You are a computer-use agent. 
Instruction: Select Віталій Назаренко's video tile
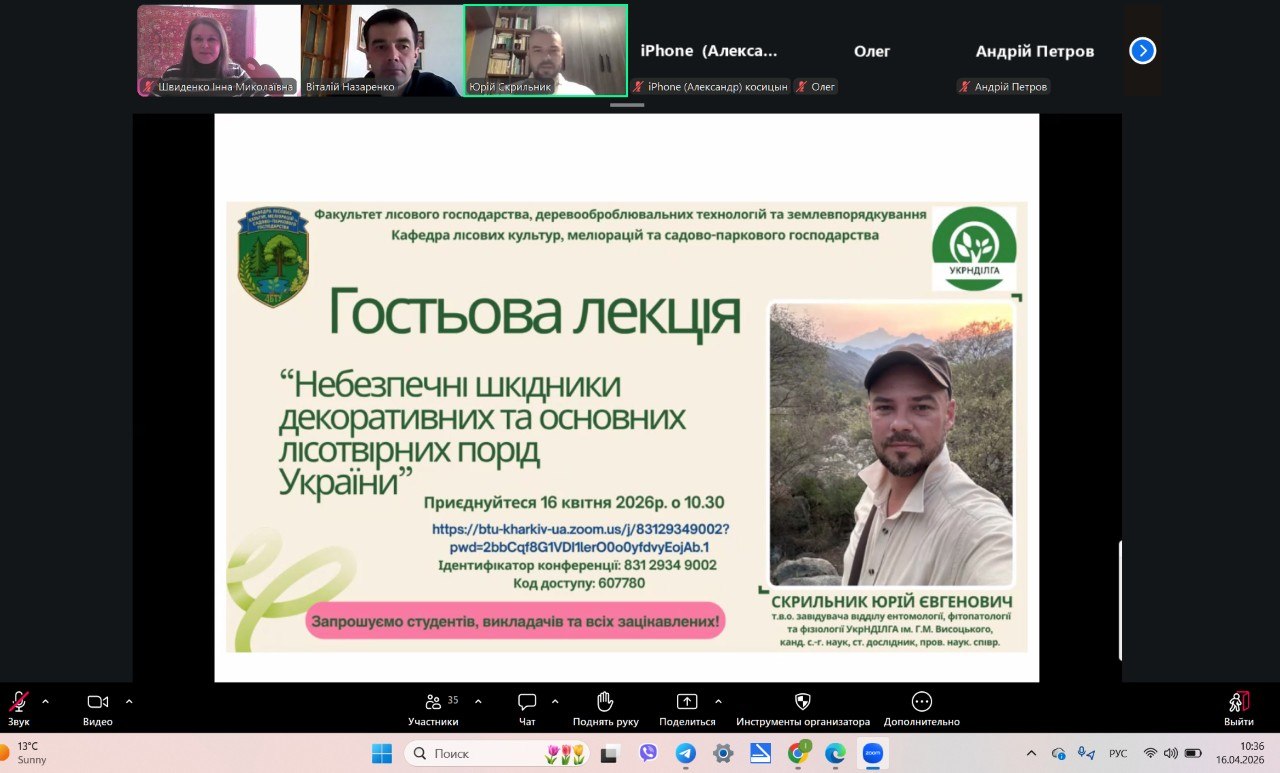(x=381, y=50)
